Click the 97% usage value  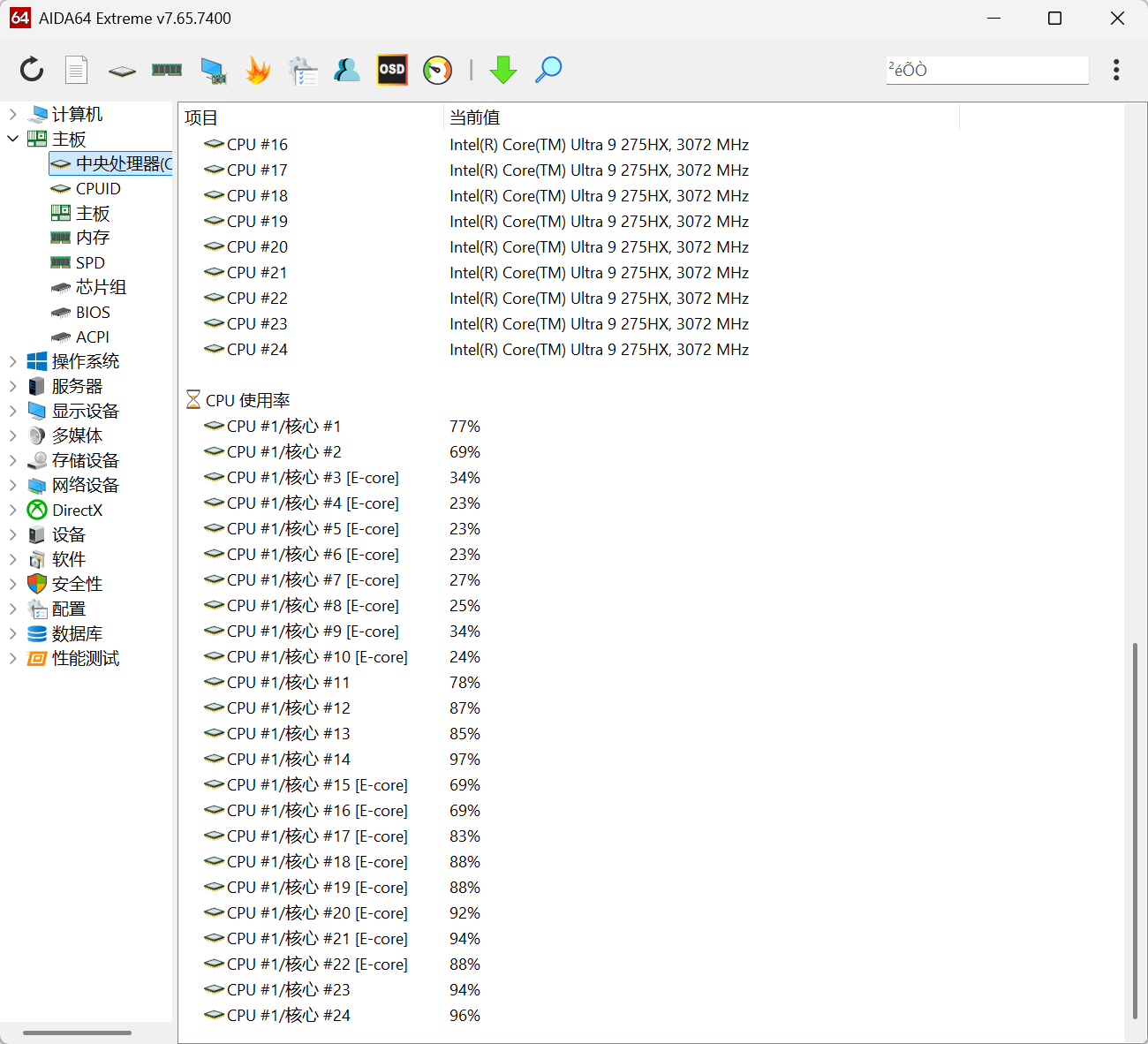(x=464, y=759)
